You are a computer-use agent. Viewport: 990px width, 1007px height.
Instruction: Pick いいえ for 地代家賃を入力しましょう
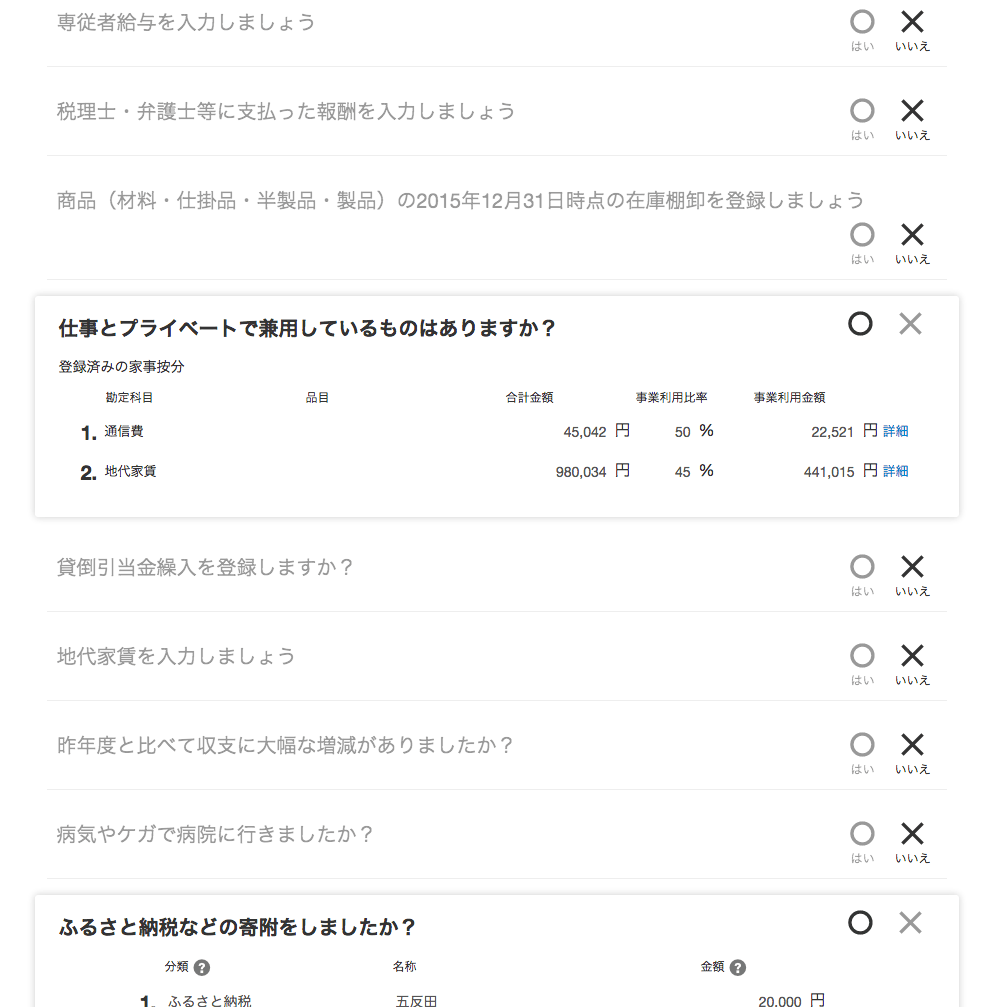click(912, 656)
